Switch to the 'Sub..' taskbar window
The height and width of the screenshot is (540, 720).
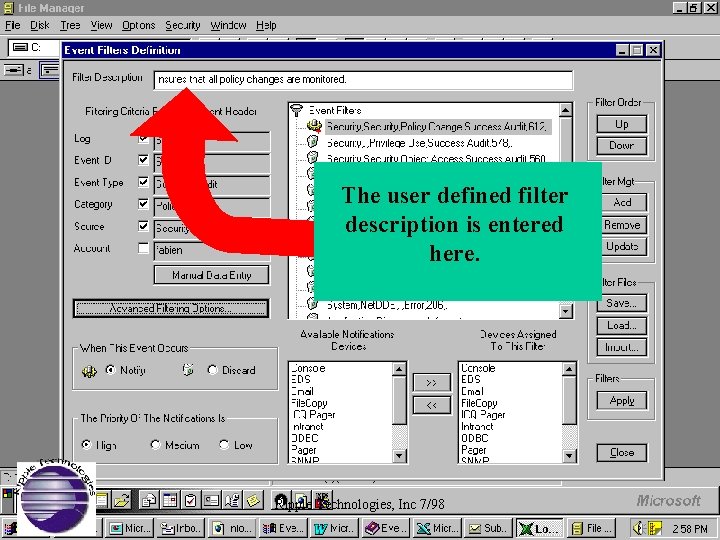point(488,529)
